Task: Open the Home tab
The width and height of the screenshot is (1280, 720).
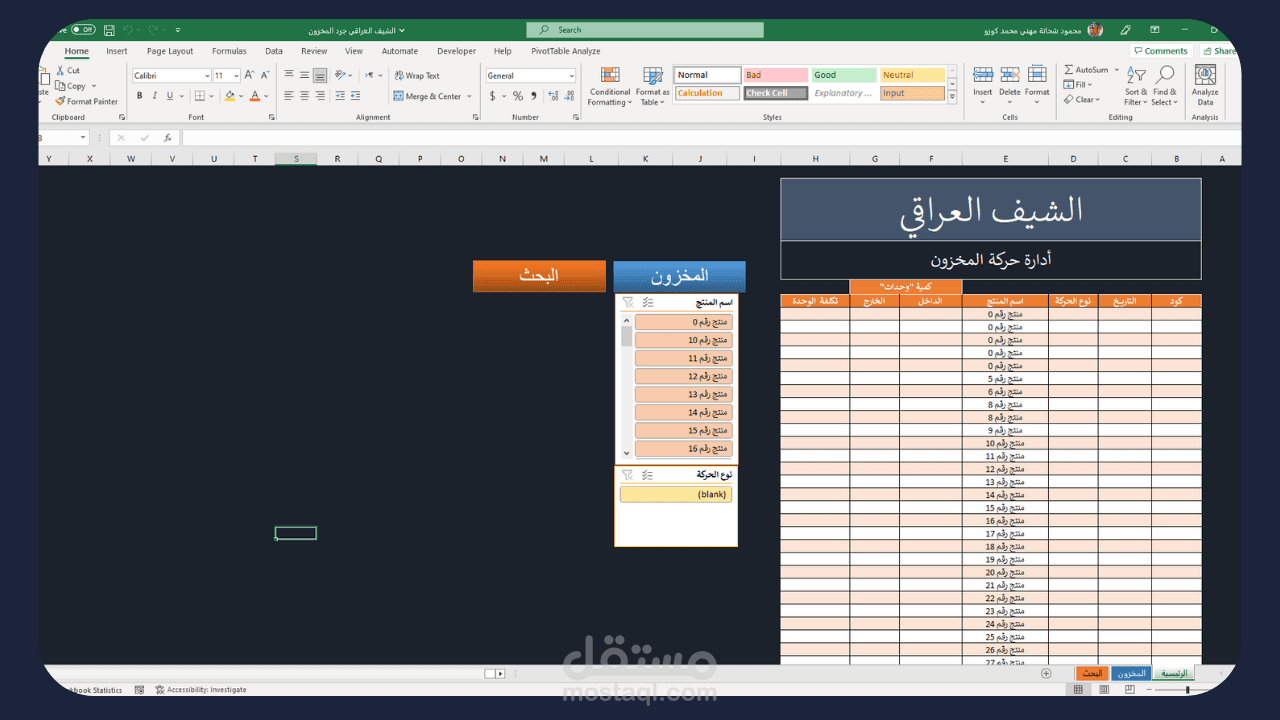Action: click(77, 51)
